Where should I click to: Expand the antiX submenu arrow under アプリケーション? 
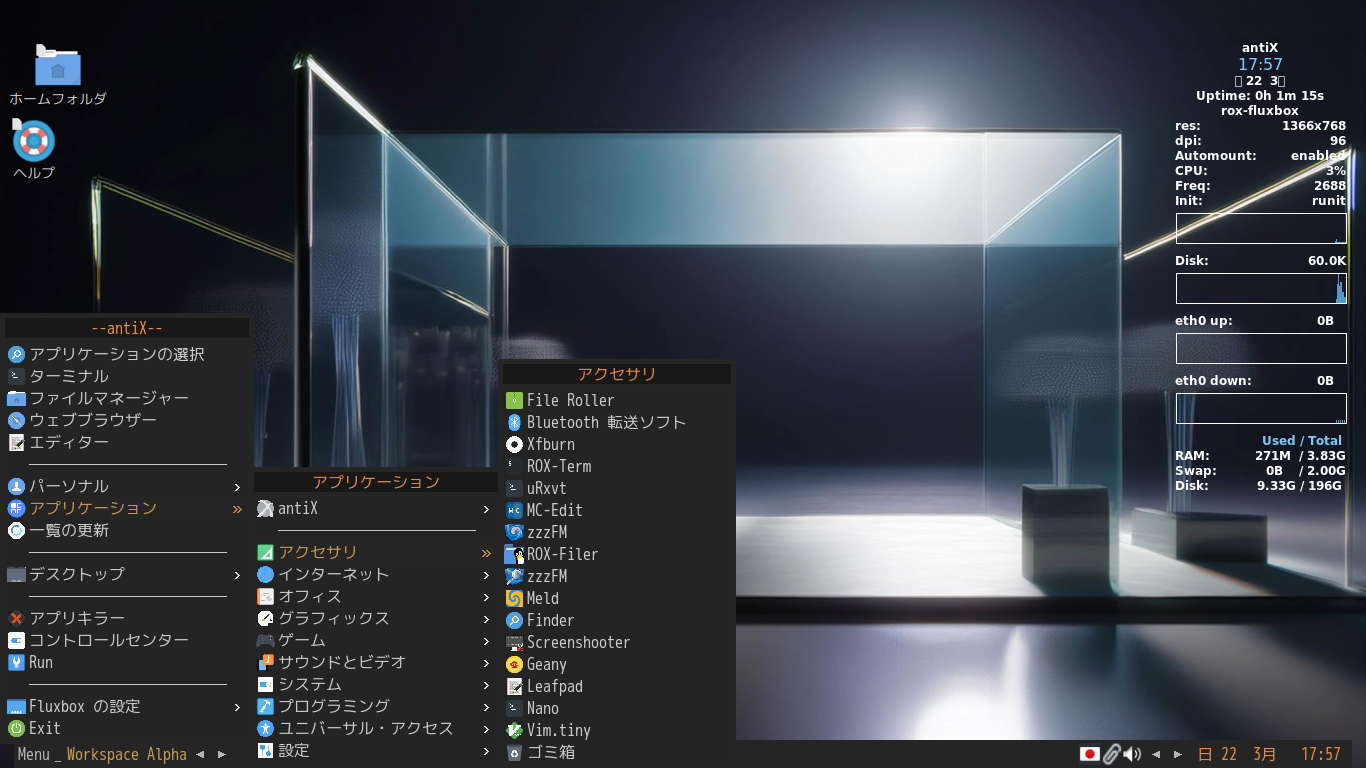tap(486, 509)
